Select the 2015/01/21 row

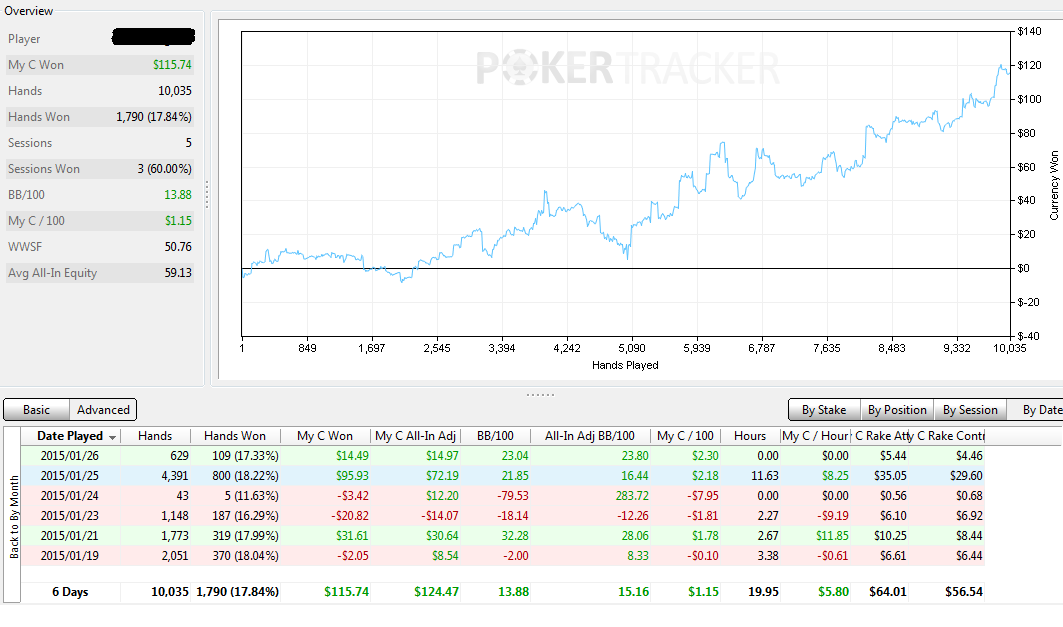502,536
